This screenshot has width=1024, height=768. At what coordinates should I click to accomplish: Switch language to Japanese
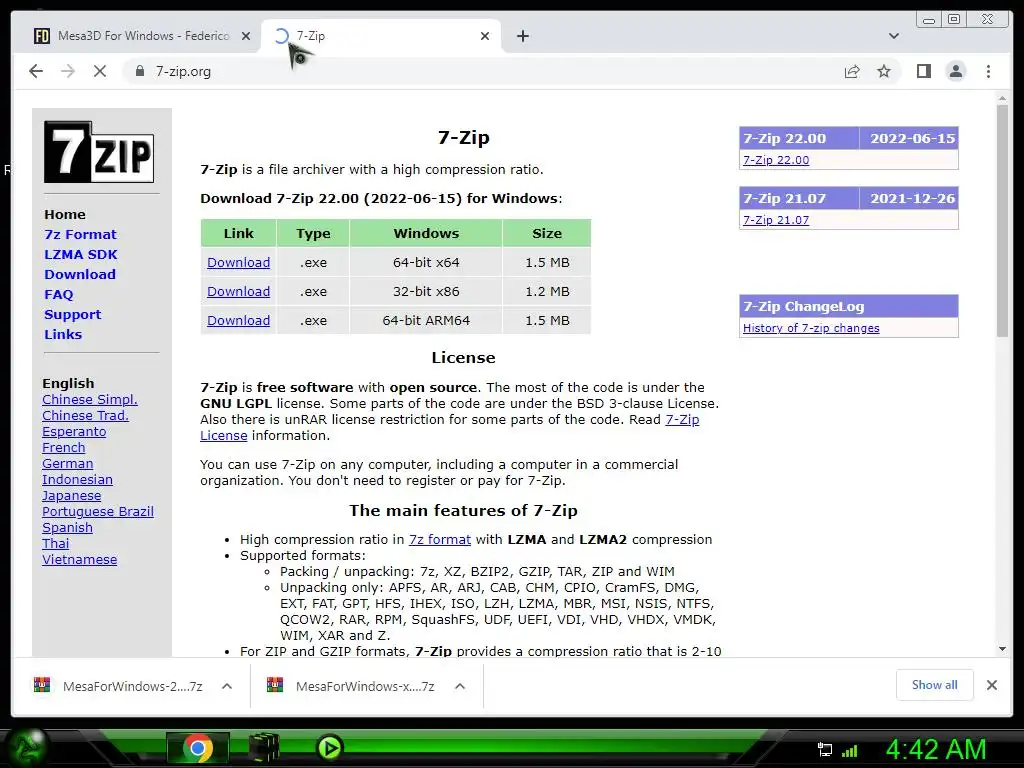coord(71,496)
